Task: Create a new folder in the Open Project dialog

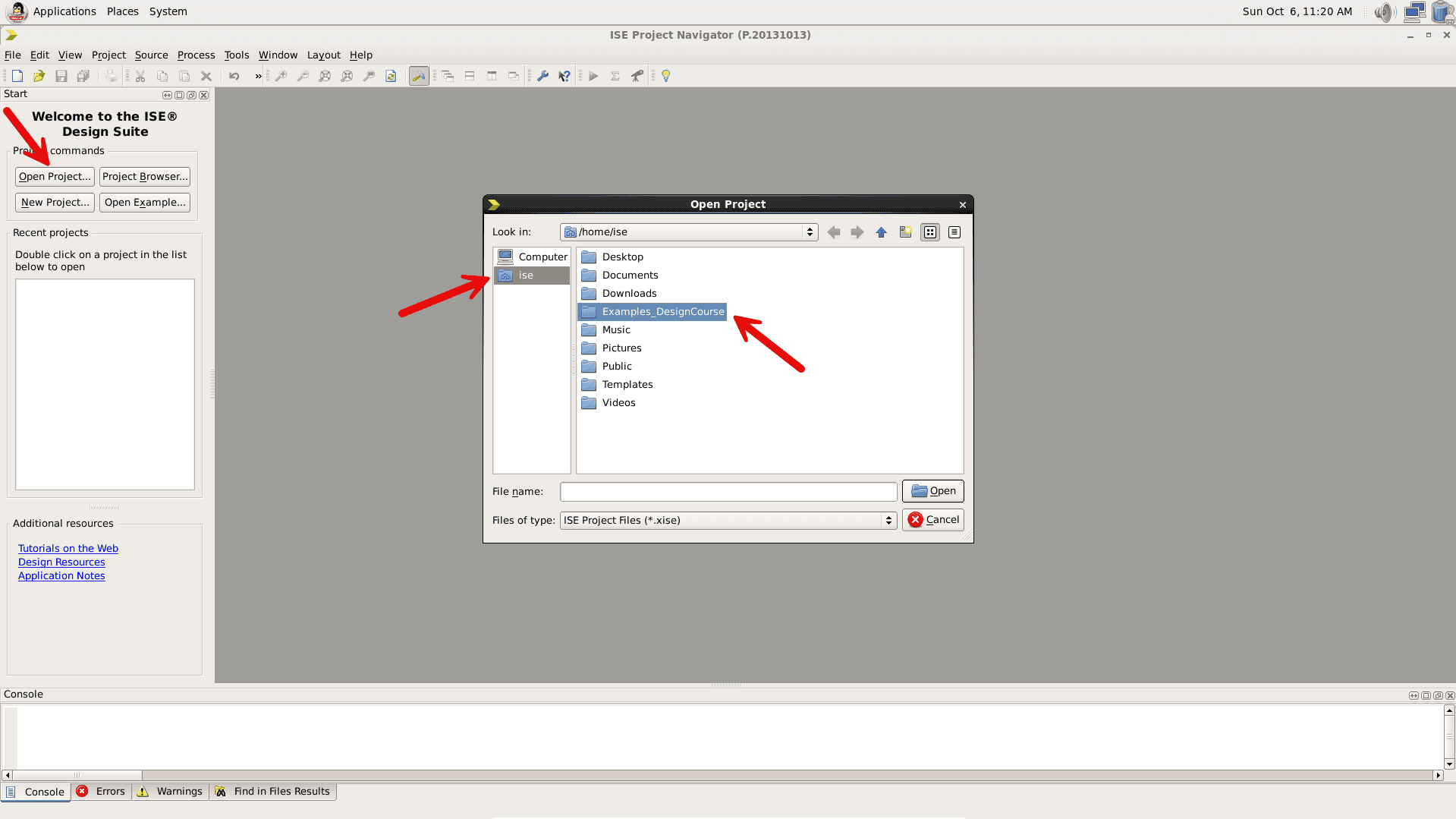Action: tap(905, 232)
